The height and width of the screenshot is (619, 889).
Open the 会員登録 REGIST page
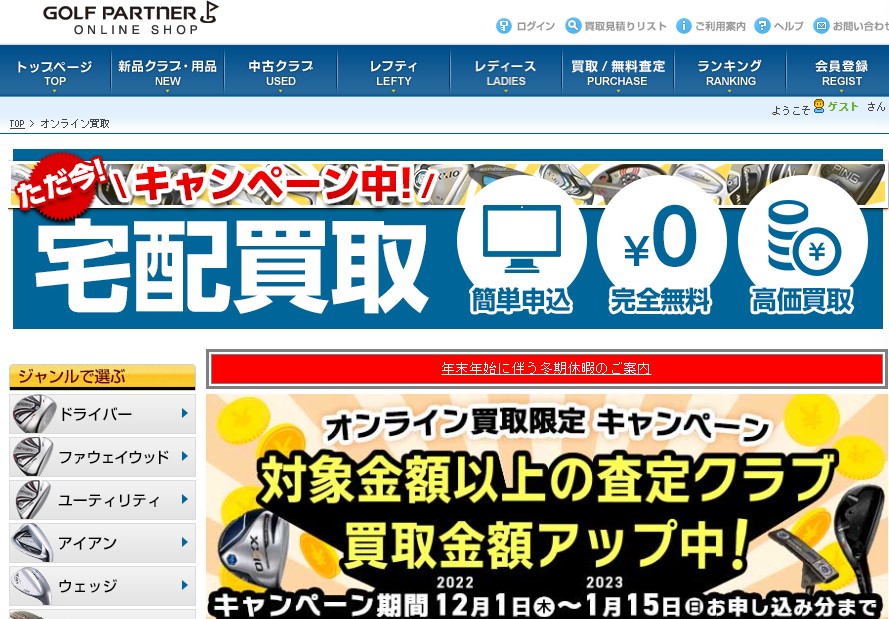coord(841,70)
